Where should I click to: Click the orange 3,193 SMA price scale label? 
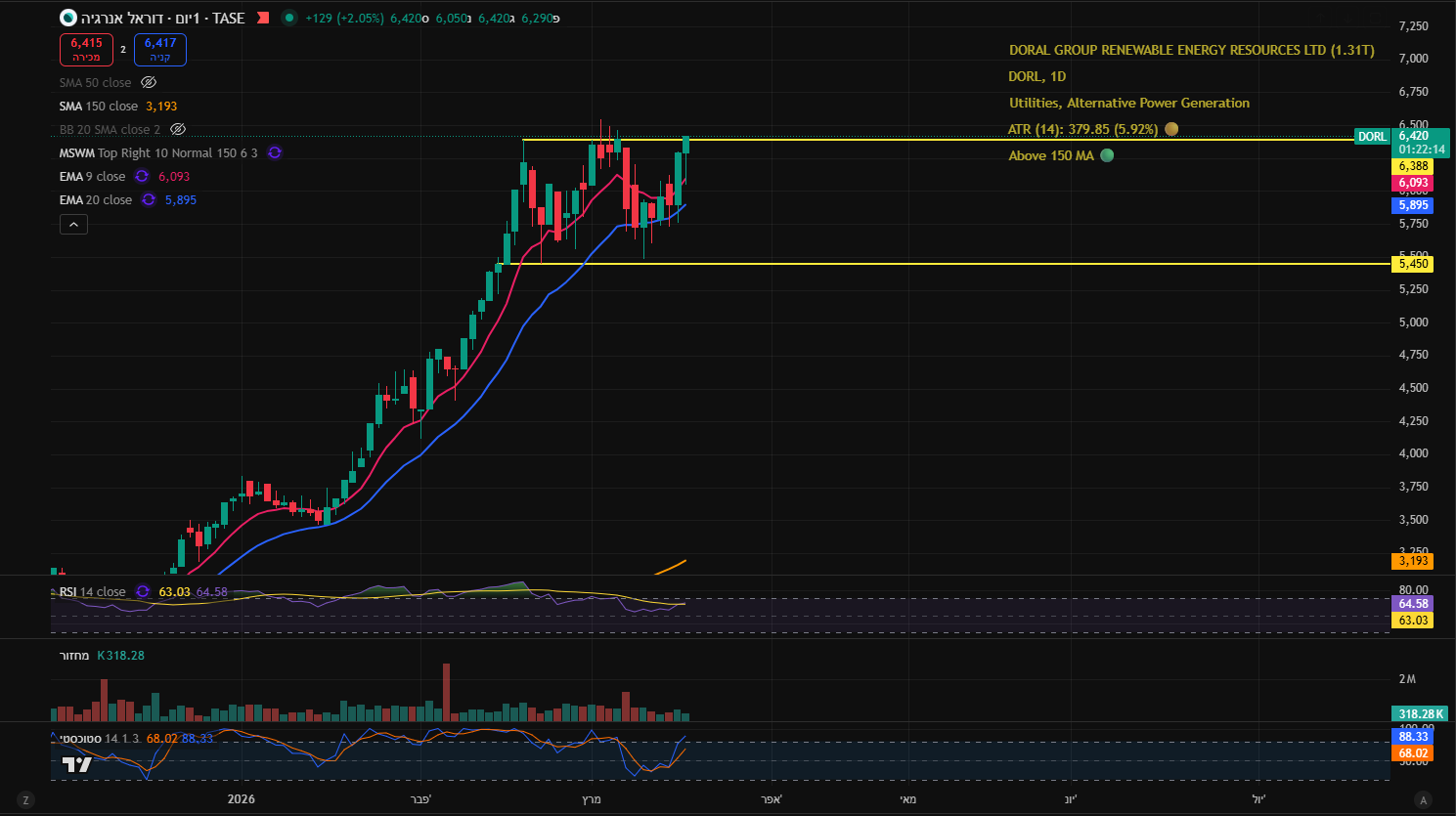click(1413, 561)
